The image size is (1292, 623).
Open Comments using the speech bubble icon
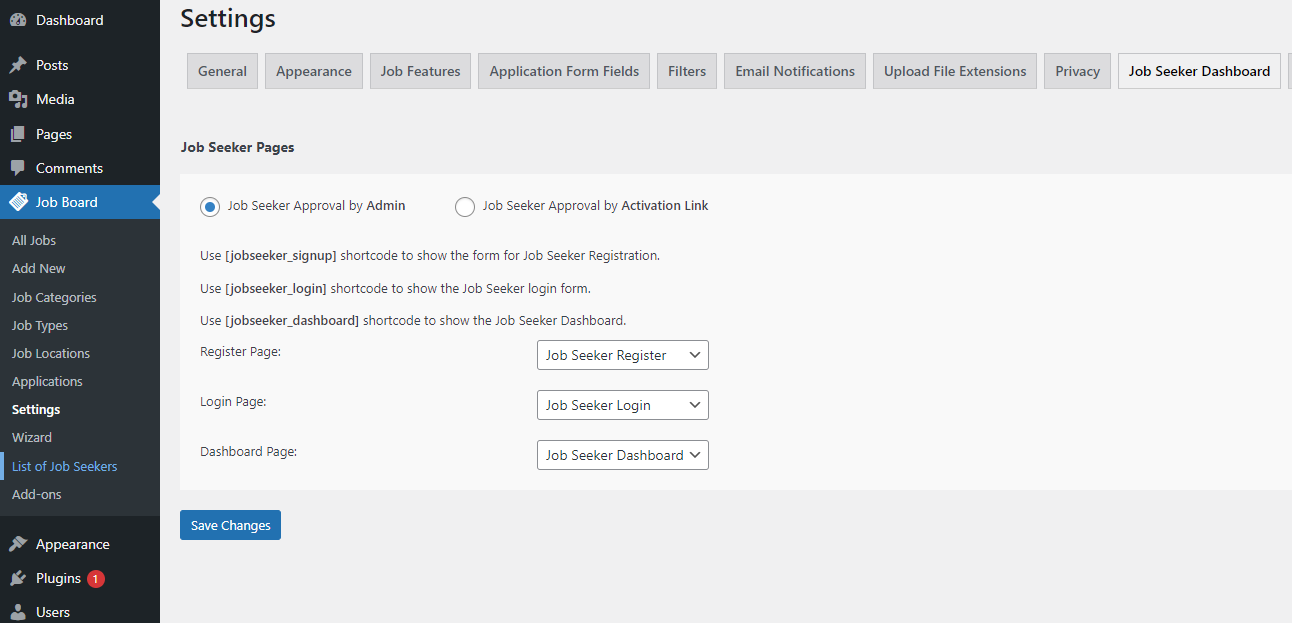point(18,167)
